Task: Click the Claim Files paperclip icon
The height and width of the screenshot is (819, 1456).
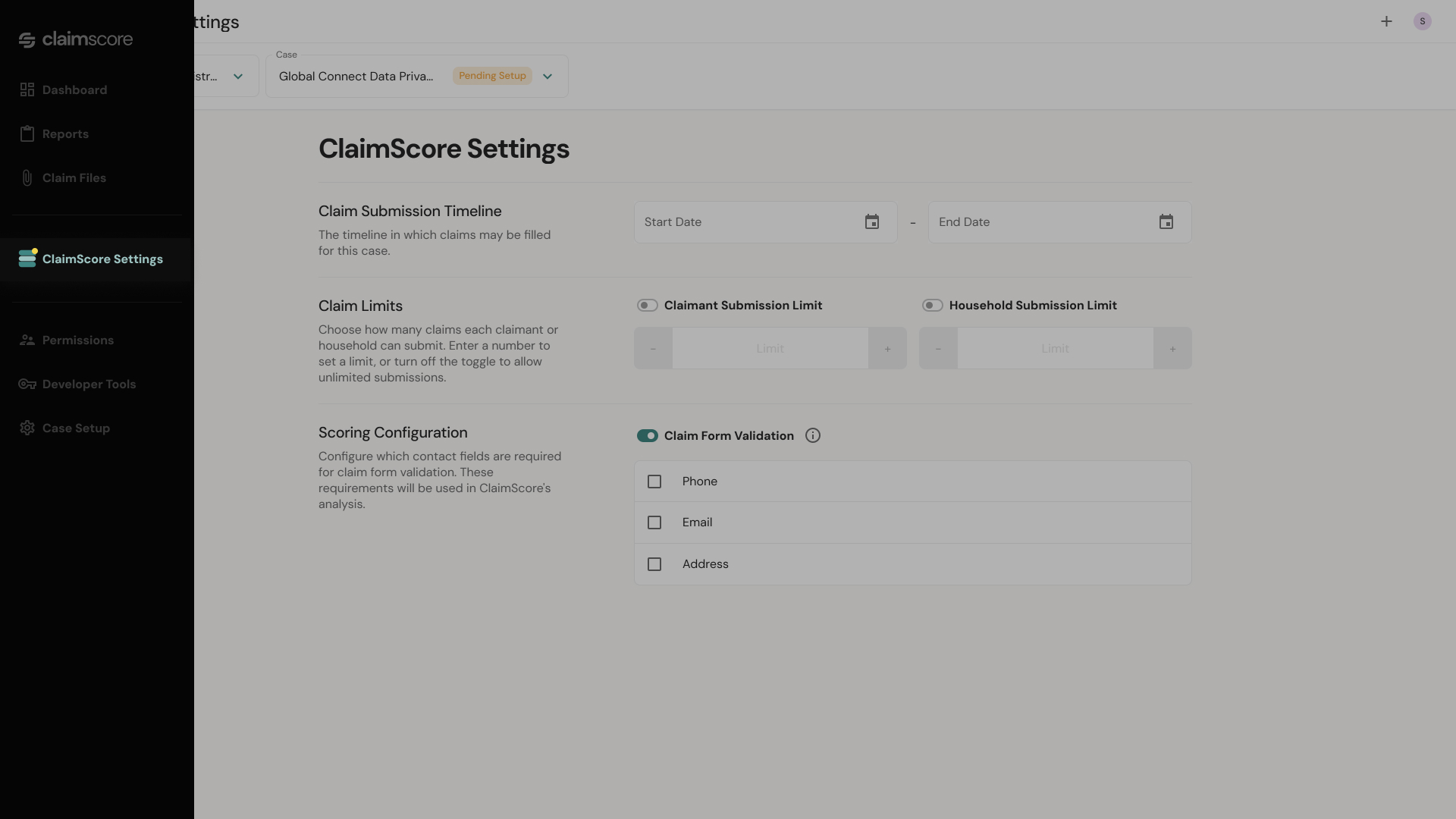Action: (x=27, y=178)
